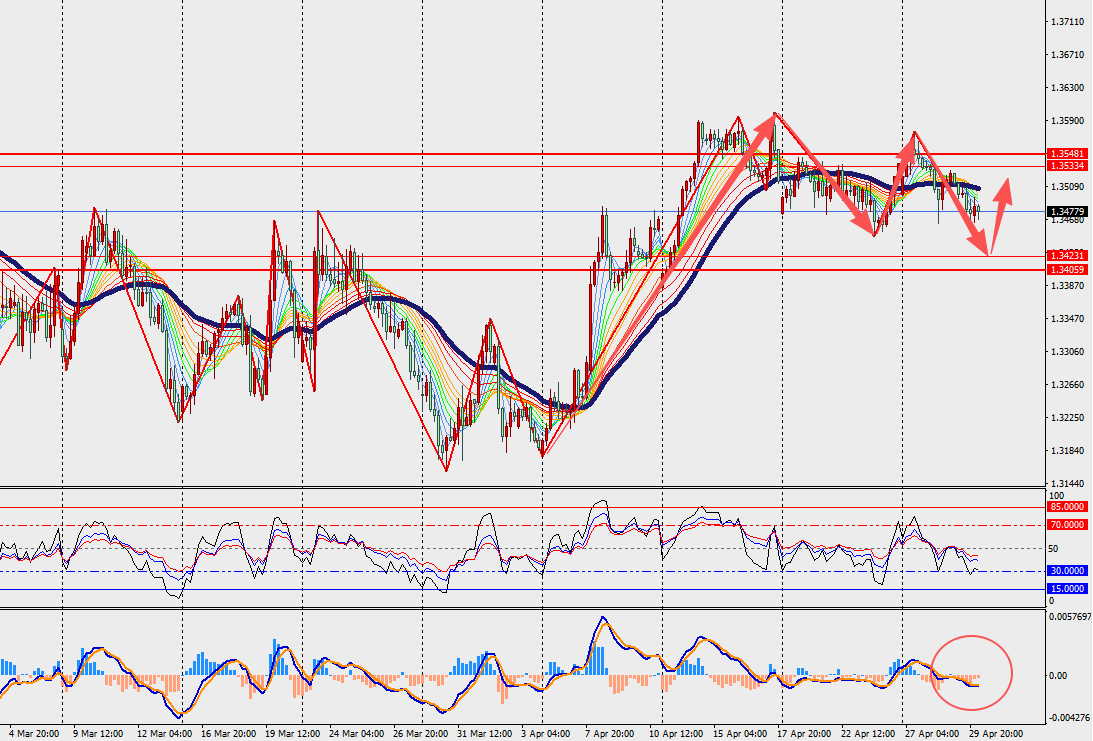Select the blue 30.0000 oscillator level label

(1067, 571)
